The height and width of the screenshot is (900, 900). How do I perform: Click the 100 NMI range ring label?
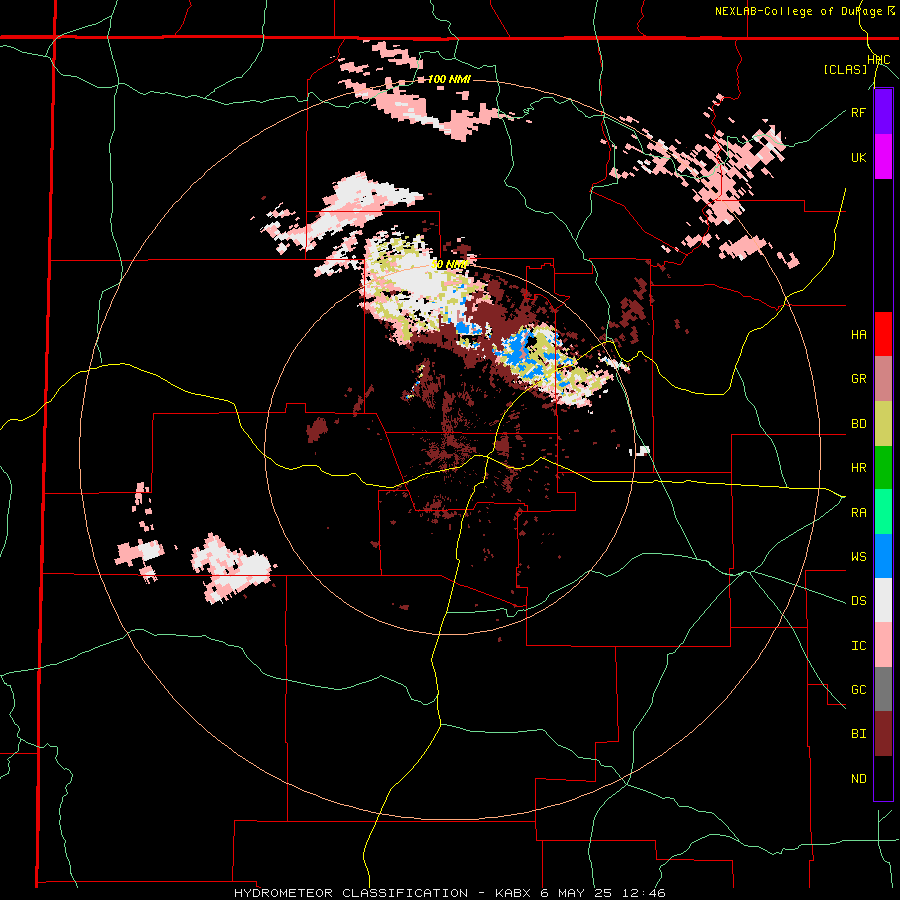(x=449, y=79)
